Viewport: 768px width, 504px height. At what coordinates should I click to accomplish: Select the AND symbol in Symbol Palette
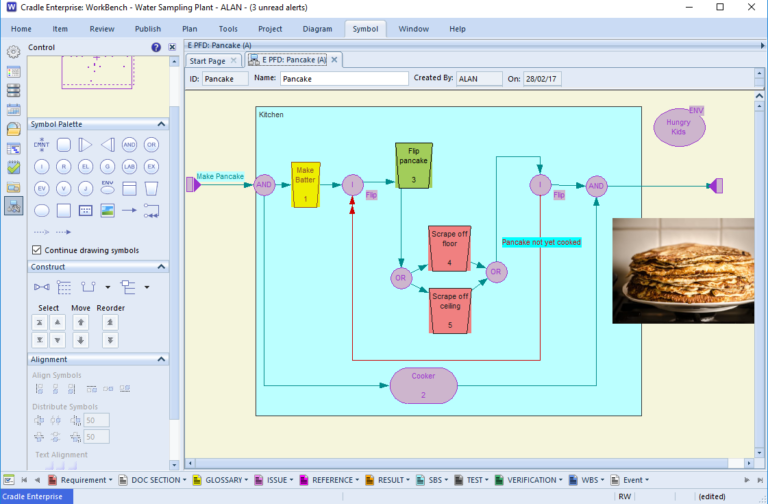[x=129, y=145]
